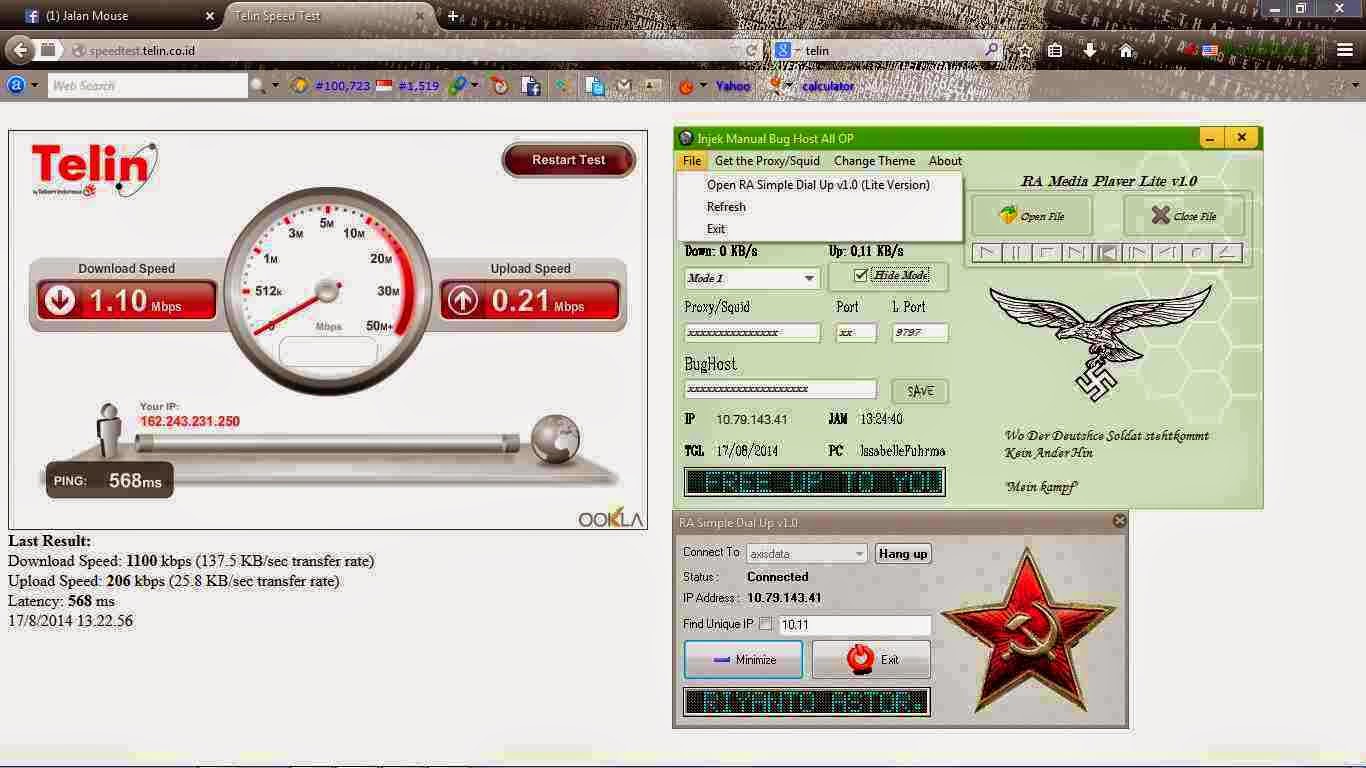Image resolution: width=1366 pixels, height=768 pixels.
Task: Click the seventh media player control
Action: point(1167,253)
